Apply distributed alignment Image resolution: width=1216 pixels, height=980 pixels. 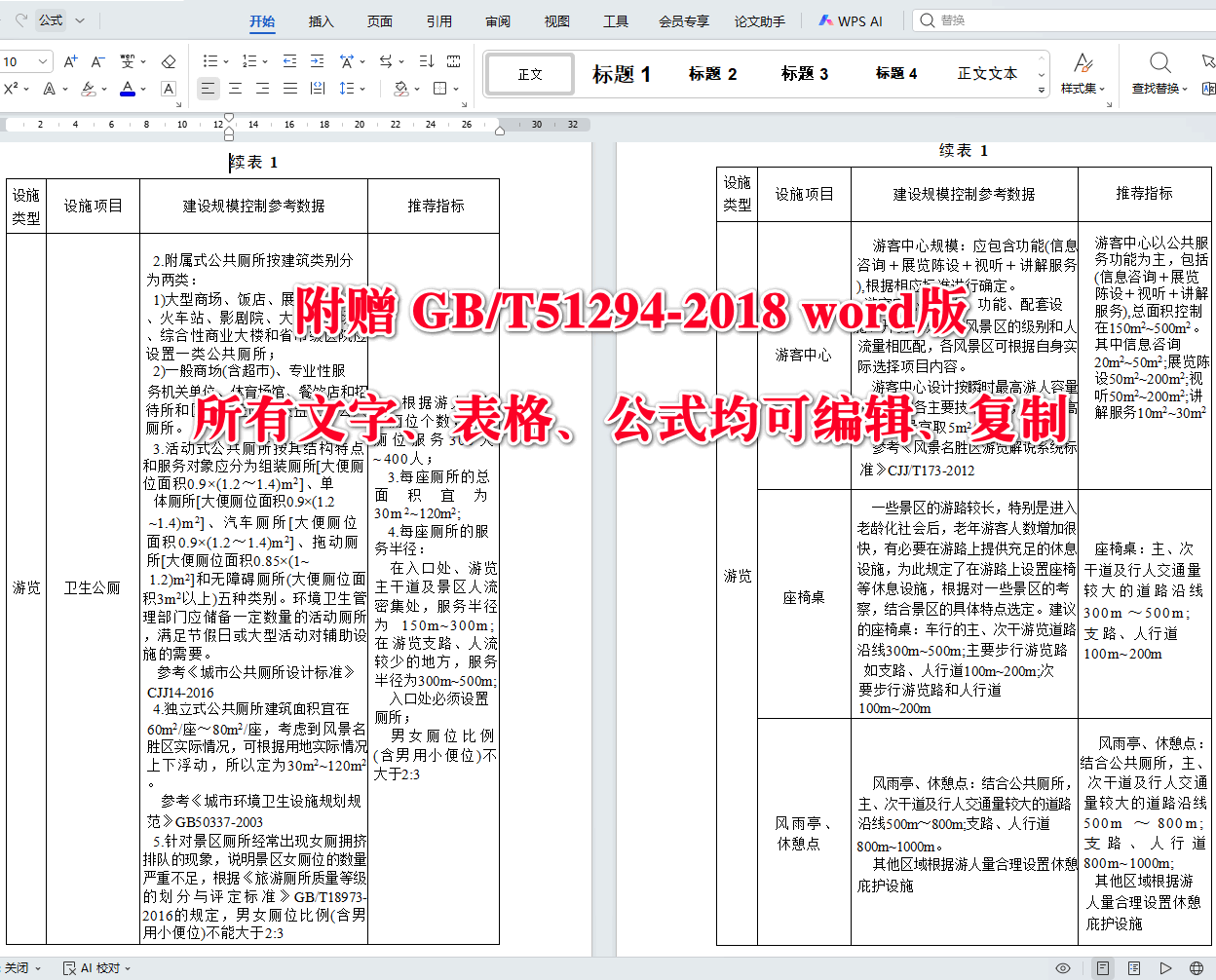pyautogui.click(x=318, y=89)
